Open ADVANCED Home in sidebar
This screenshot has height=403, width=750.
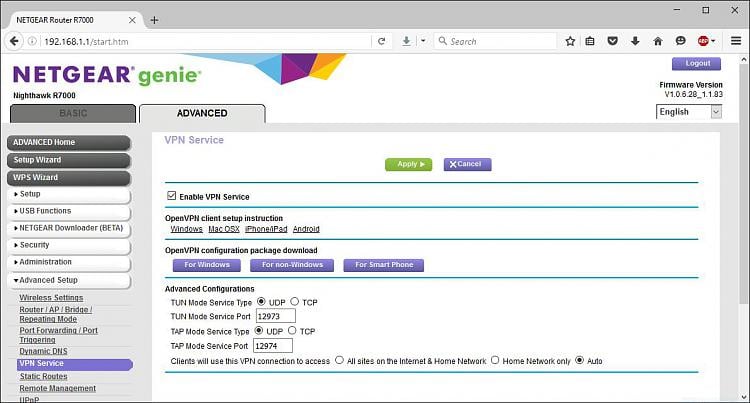coord(68,142)
